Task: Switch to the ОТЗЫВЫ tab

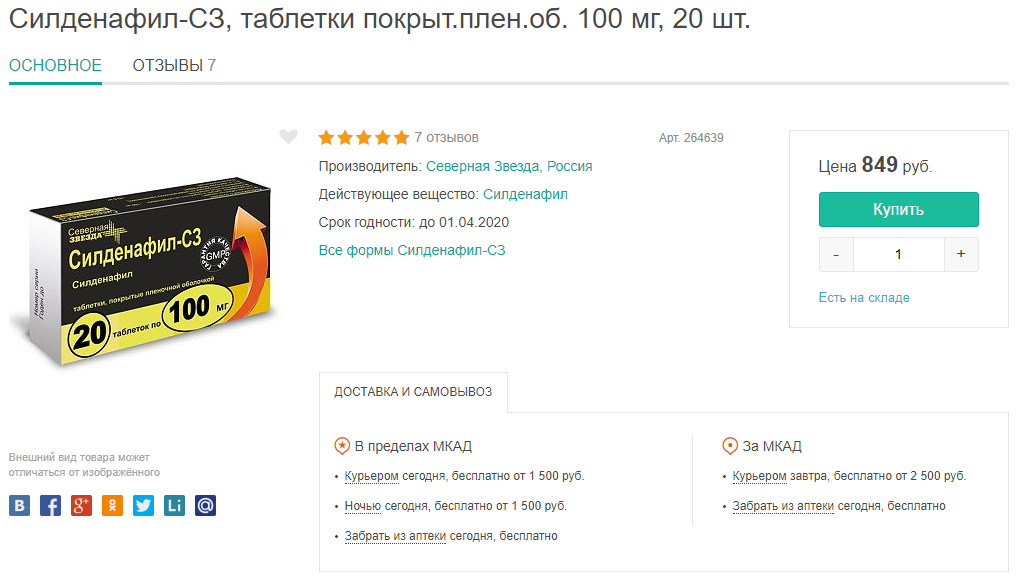Action: coord(174,66)
